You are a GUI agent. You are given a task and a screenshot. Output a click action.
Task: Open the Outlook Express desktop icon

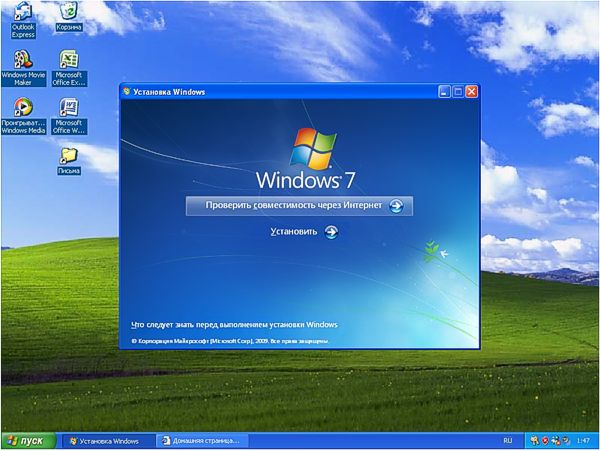point(23,21)
